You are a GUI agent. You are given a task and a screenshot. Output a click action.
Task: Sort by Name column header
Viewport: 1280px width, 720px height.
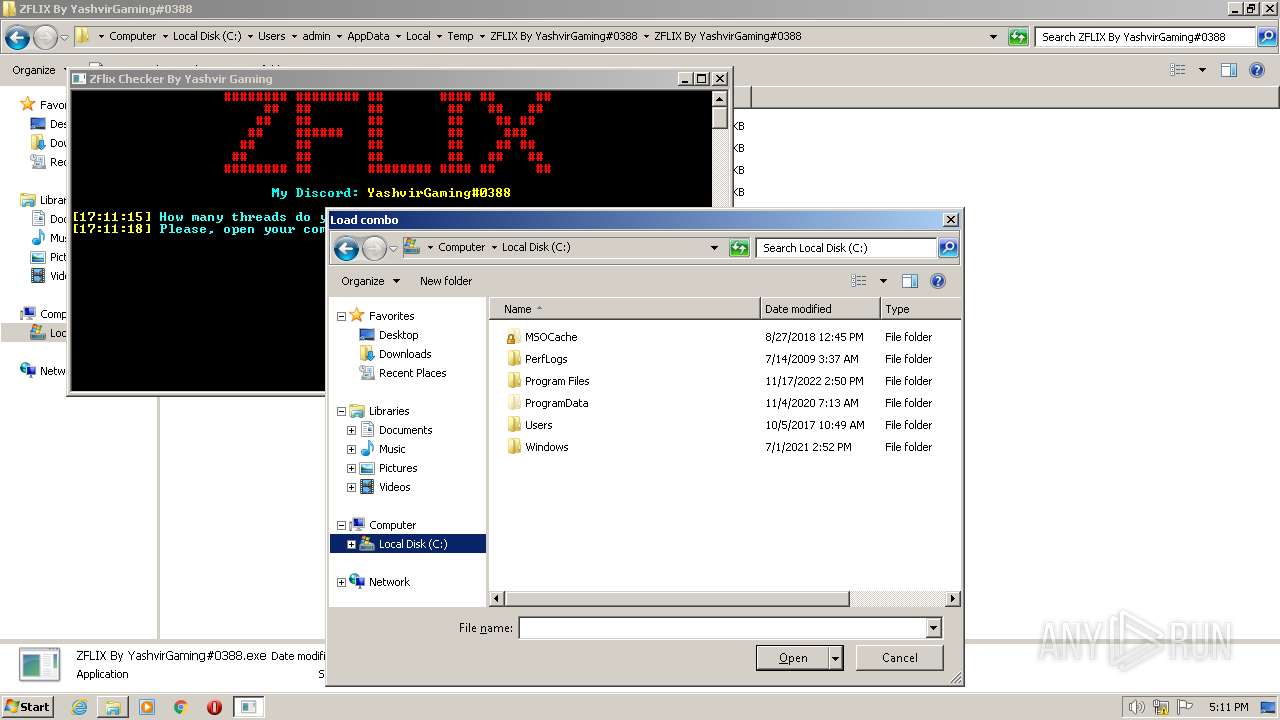point(626,309)
